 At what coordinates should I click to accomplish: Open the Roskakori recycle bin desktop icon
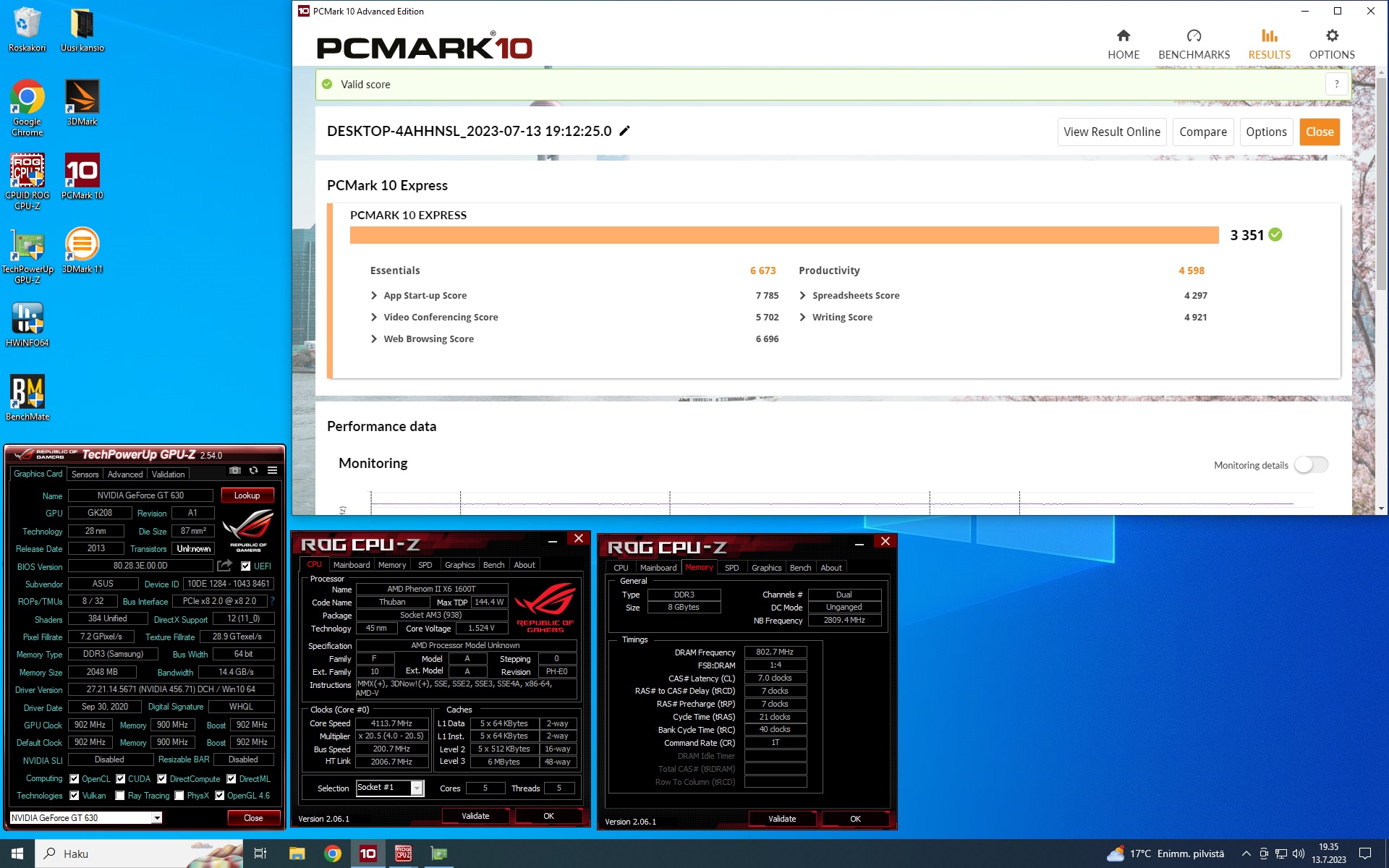coord(27,30)
